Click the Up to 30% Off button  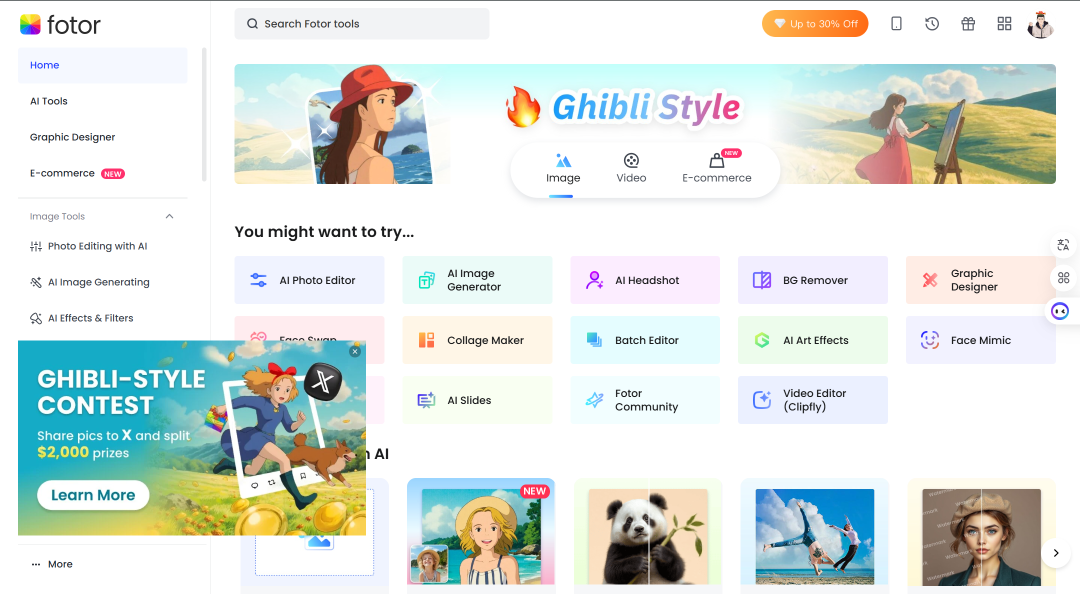(x=815, y=23)
